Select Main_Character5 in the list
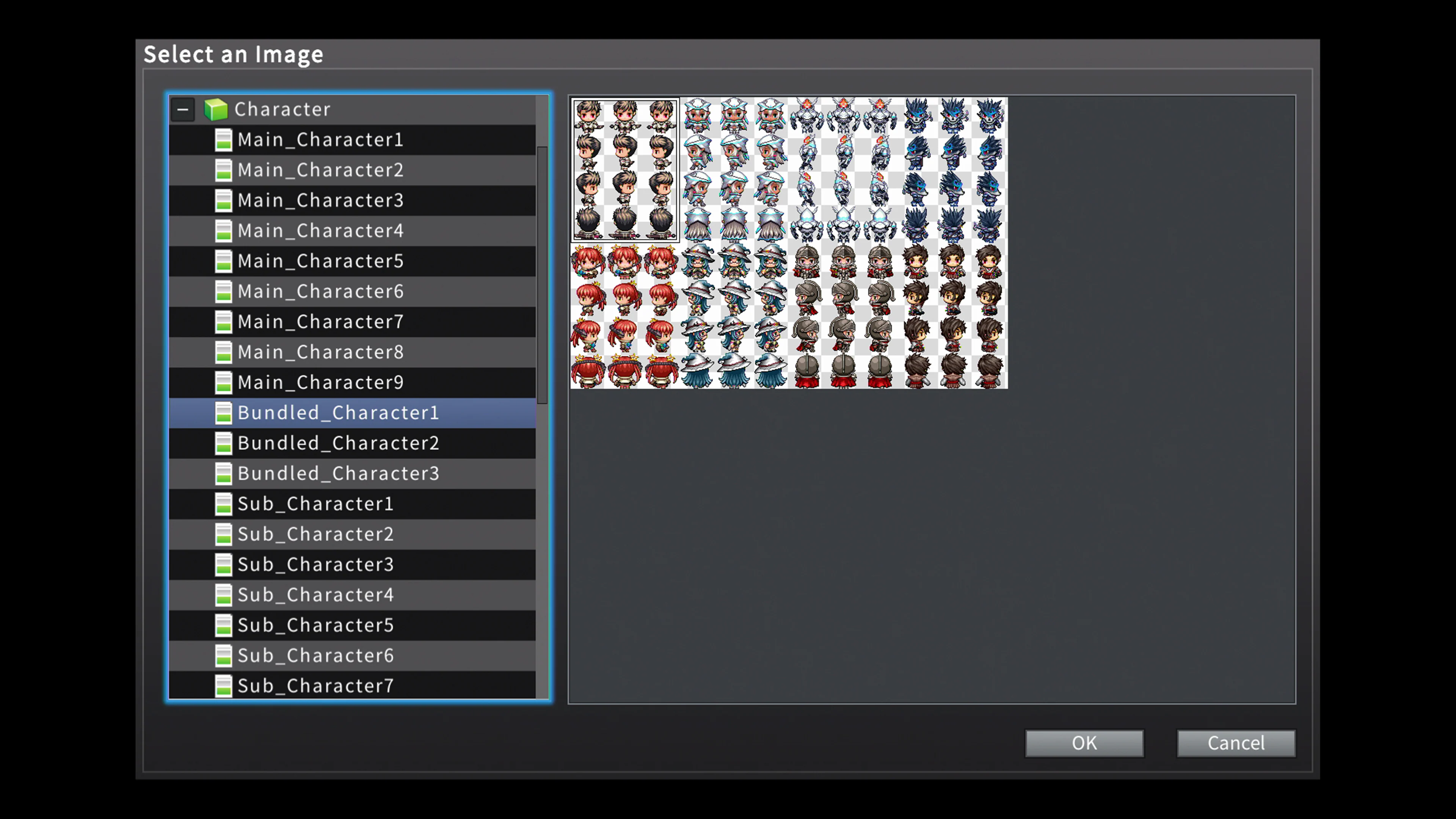The width and height of the screenshot is (1456, 819). [x=320, y=260]
